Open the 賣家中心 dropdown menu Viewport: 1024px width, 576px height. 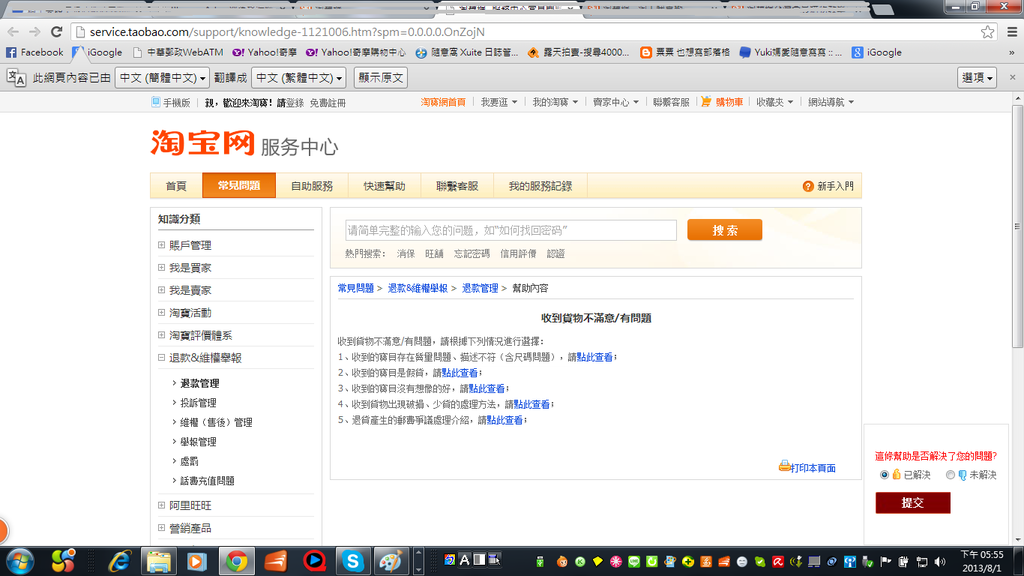coord(615,102)
